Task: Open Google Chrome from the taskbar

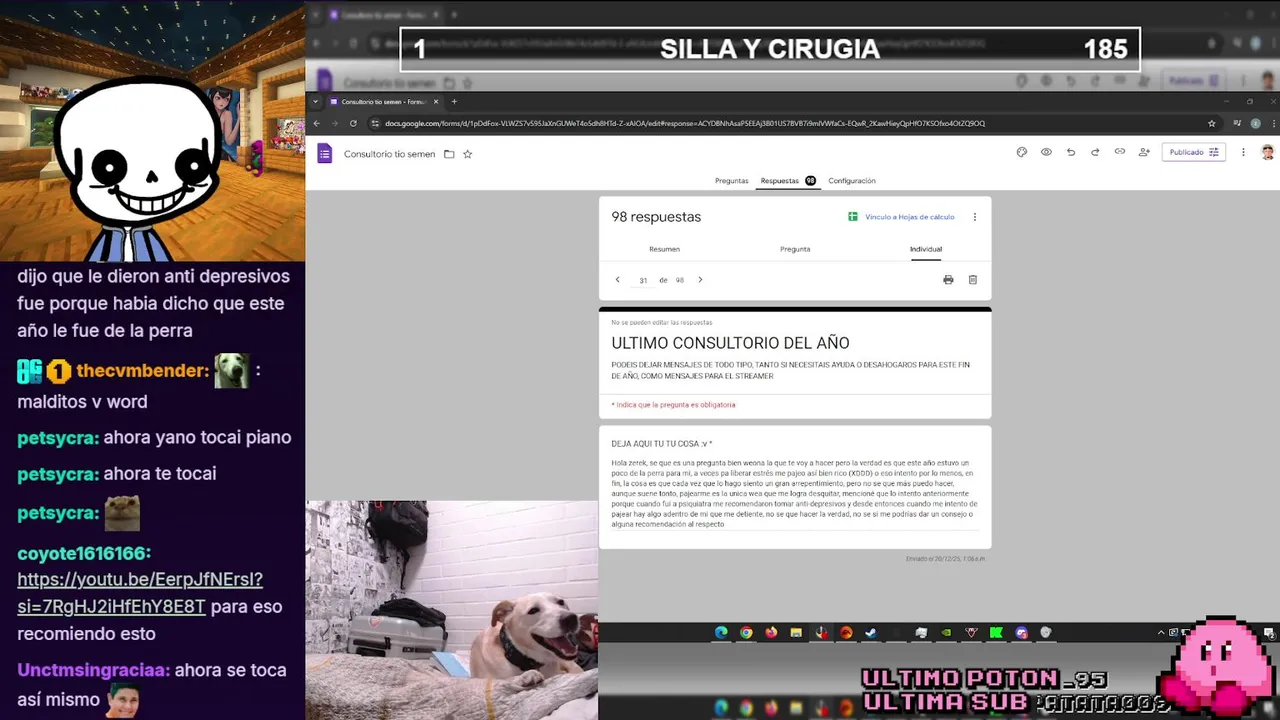Action: 746,632
